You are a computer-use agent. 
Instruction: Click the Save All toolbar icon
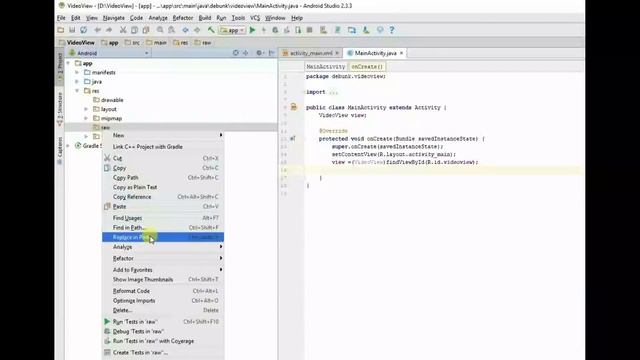pyautogui.click(x=72, y=30)
